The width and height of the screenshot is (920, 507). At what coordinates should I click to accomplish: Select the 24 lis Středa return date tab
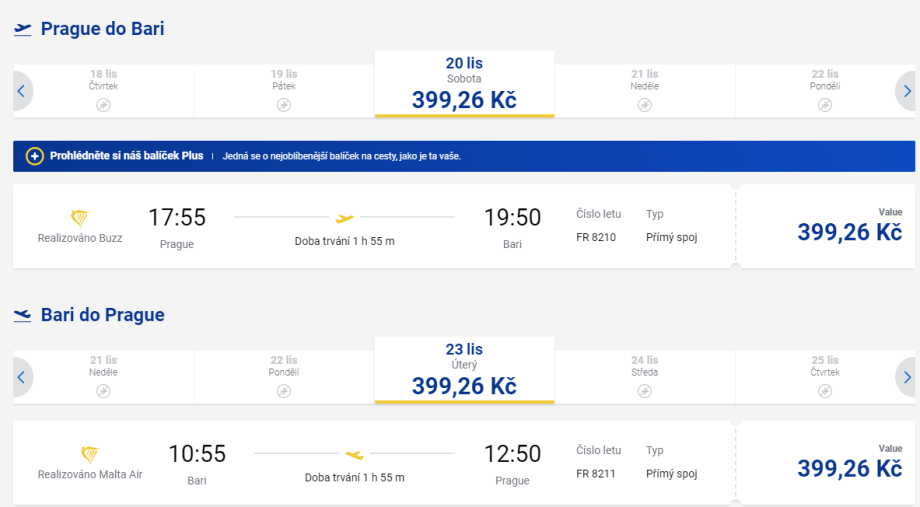click(x=644, y=377)
